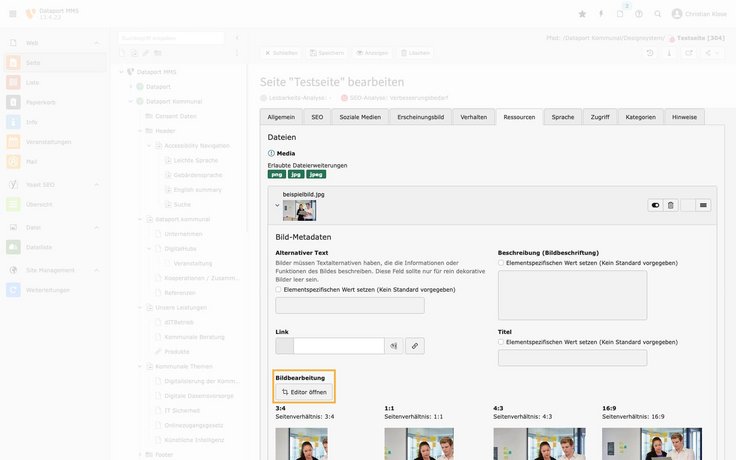
Task: Enable element-specific value for Alternativer Text
Action: click(x=279, y=289)
